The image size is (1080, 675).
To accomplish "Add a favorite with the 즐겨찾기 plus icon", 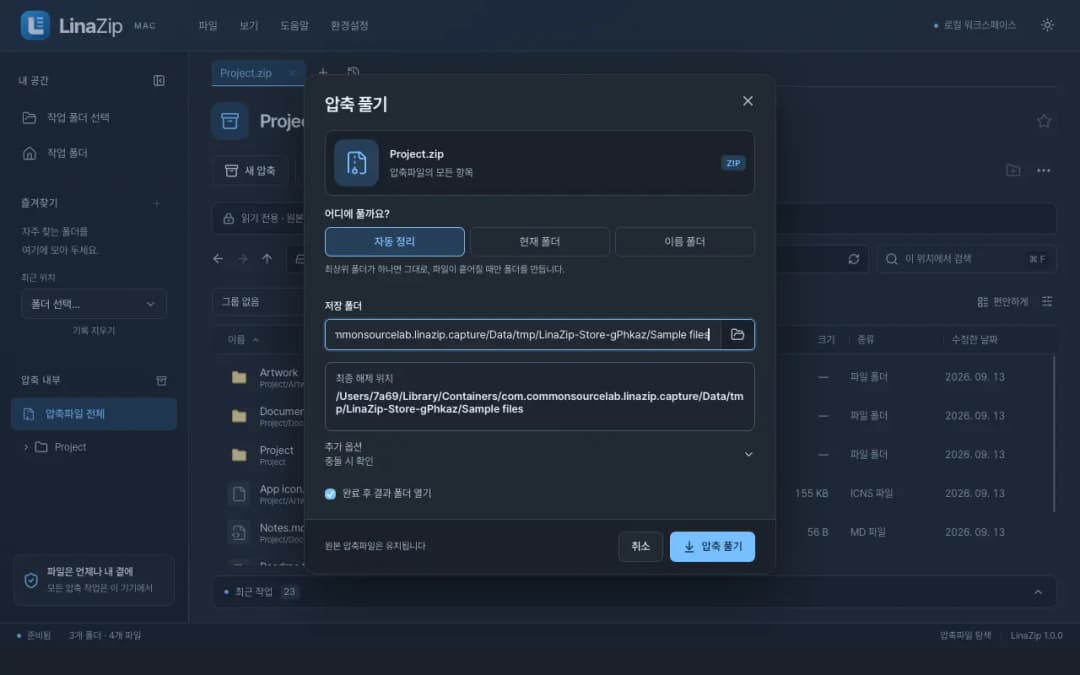I will [x=156, y=203].
